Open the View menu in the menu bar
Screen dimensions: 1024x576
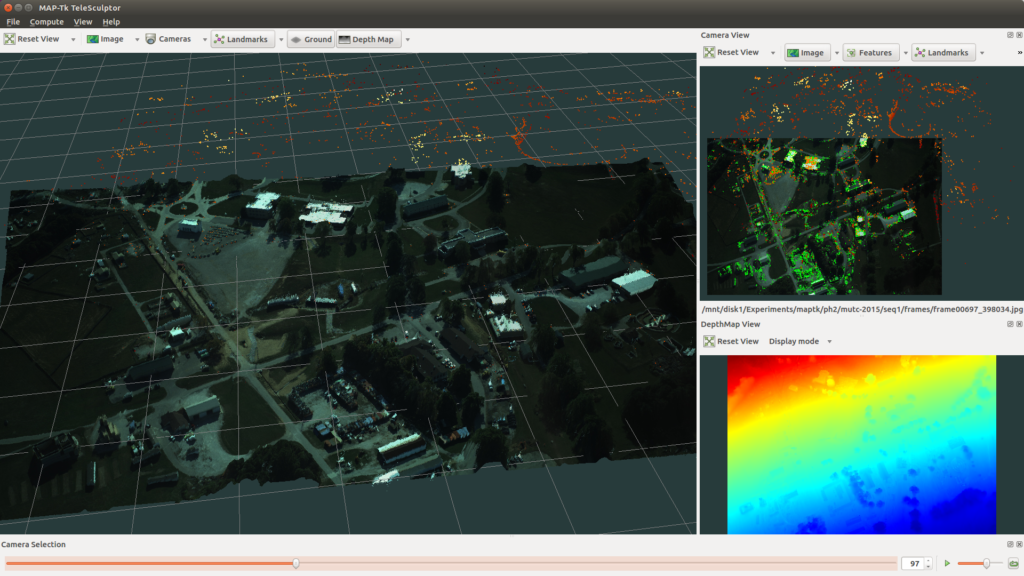pos(82,21)
